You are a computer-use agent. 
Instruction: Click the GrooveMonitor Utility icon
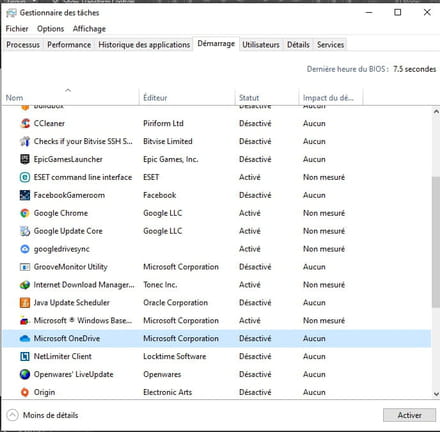point(25,267)
